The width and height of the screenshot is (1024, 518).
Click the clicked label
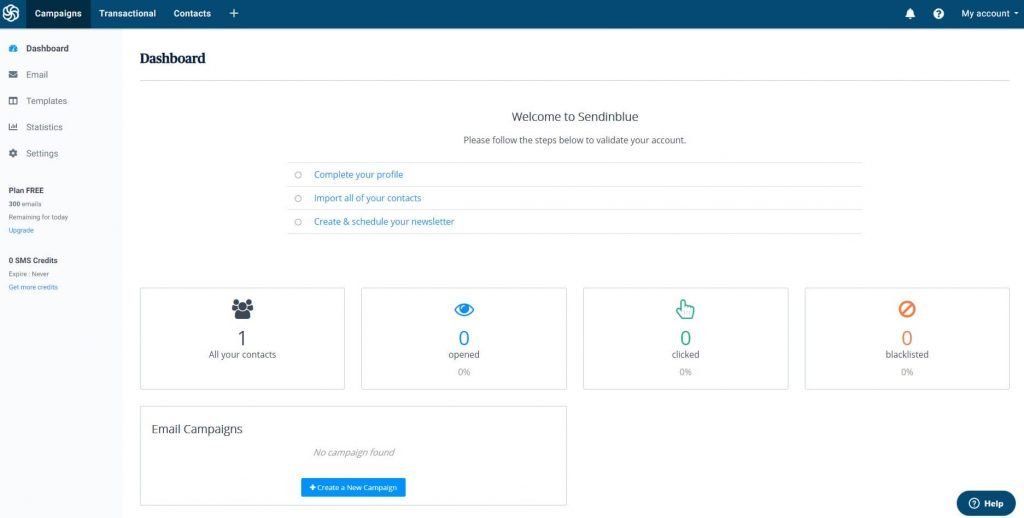686,355
